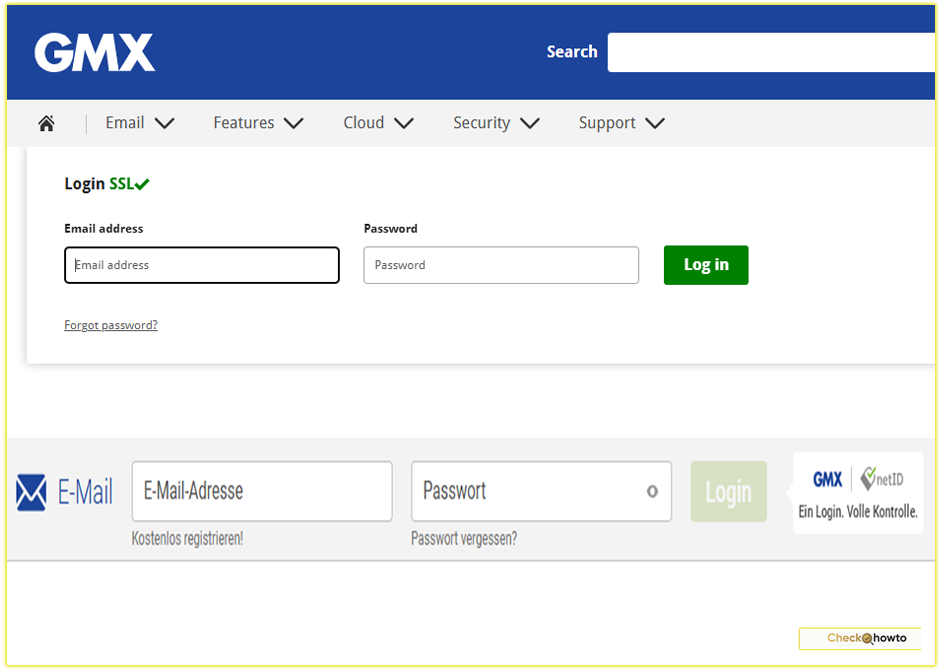This screenshot has height=670, width=942.
Task: Click the Search box in header
Action: tap(771, 52)
